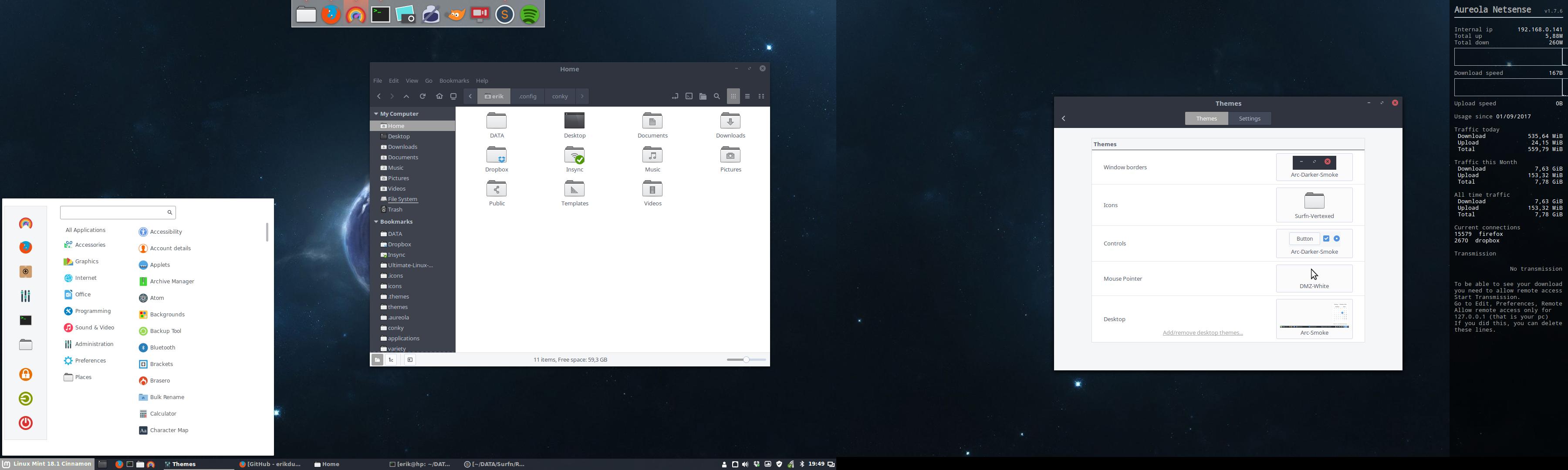Launch Sublime Text from the top dock
The width and height of the screenshot is (1568, 470).
[505, 15]
